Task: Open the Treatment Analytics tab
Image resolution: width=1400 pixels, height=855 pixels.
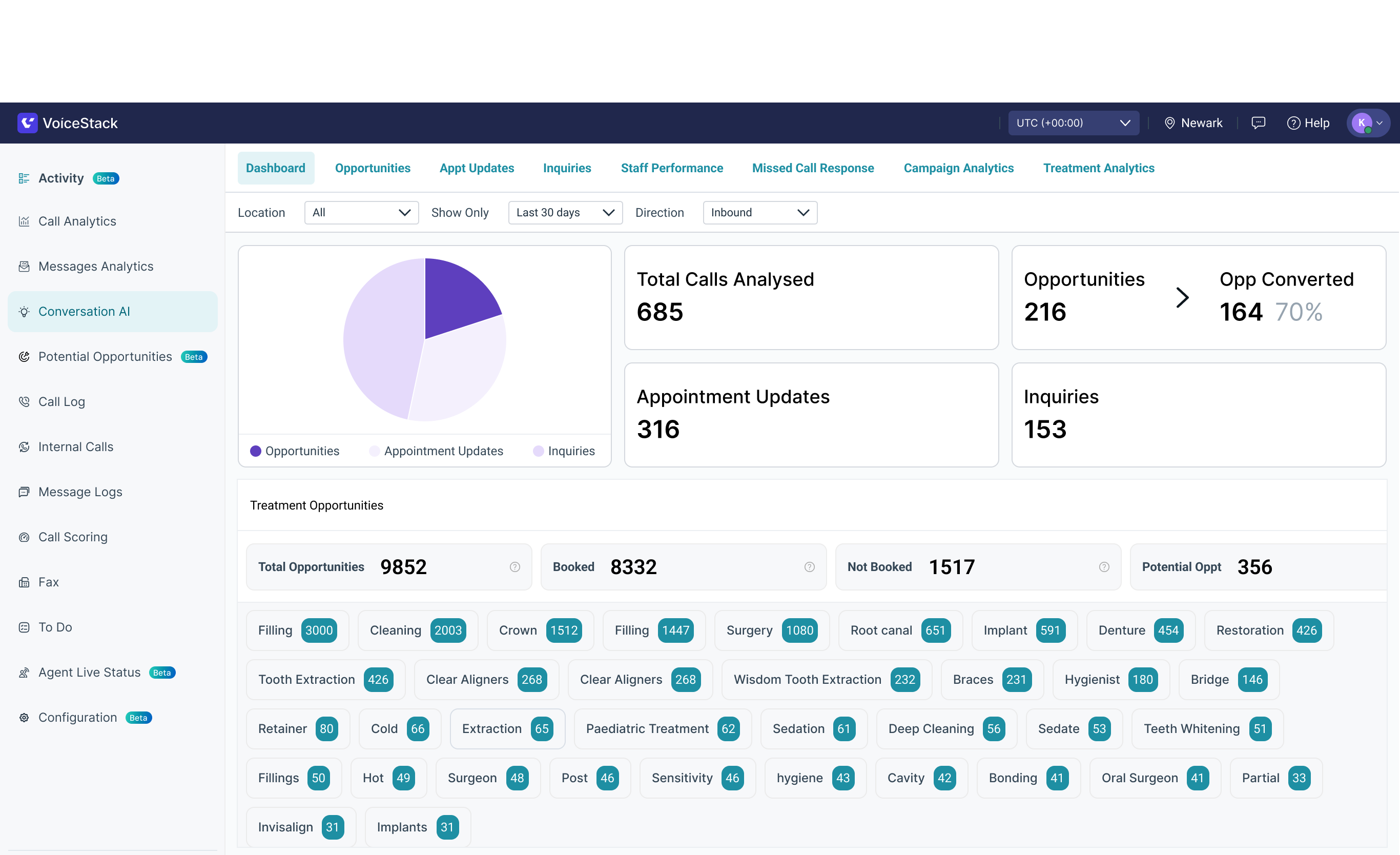Action: pos(1098,168)
